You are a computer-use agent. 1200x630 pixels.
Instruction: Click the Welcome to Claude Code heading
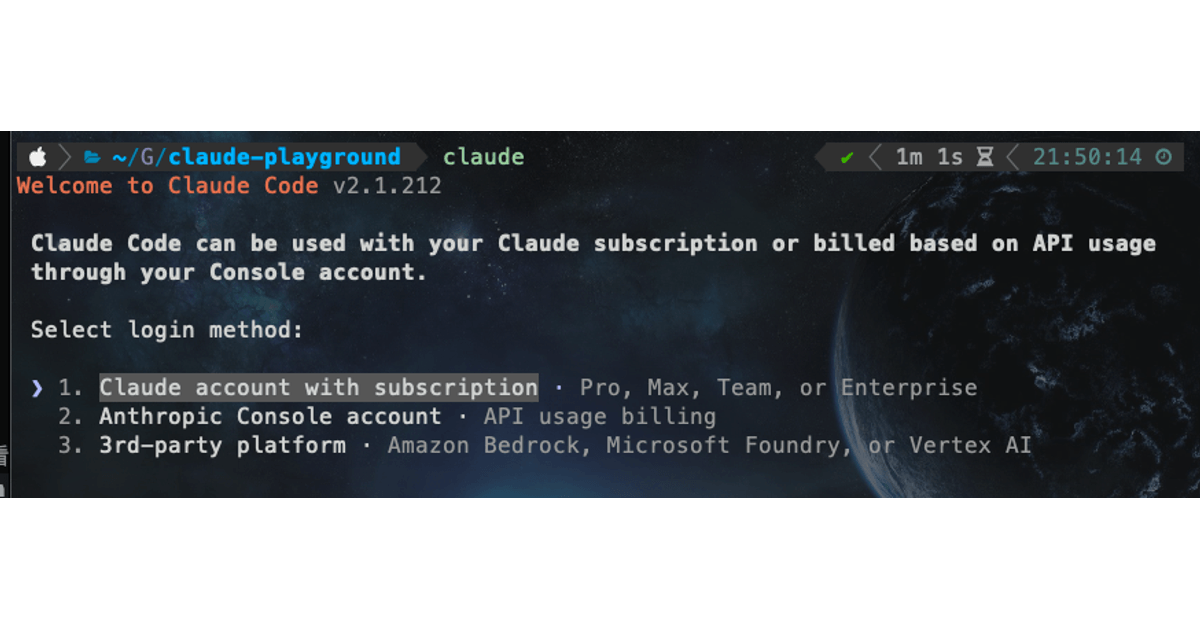pyautogui.click(x=168, y=186)
